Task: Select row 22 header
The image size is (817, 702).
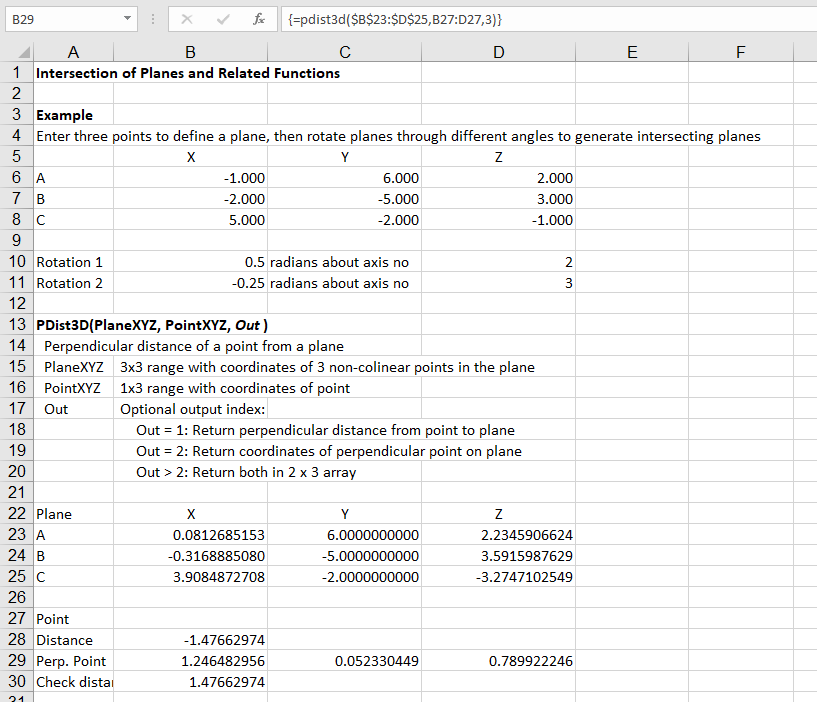Action: pos(16,514)
